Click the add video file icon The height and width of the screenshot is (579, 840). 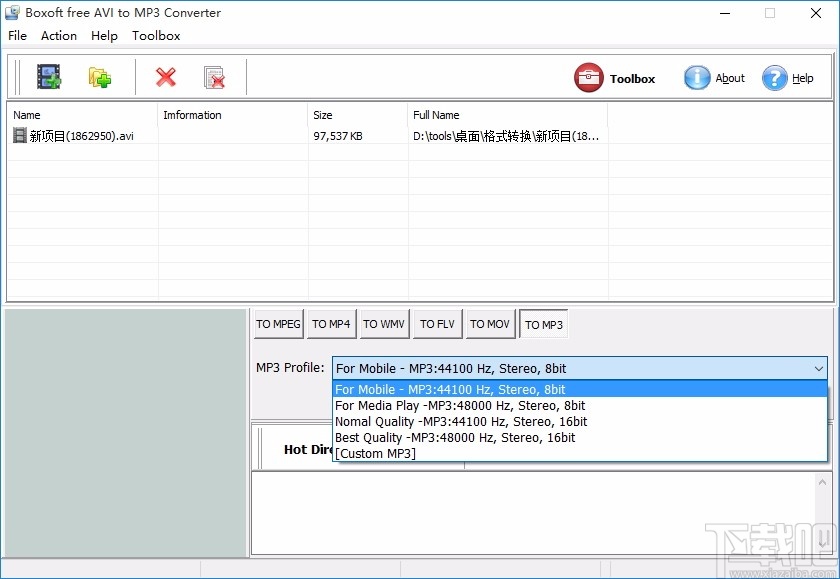48,76
